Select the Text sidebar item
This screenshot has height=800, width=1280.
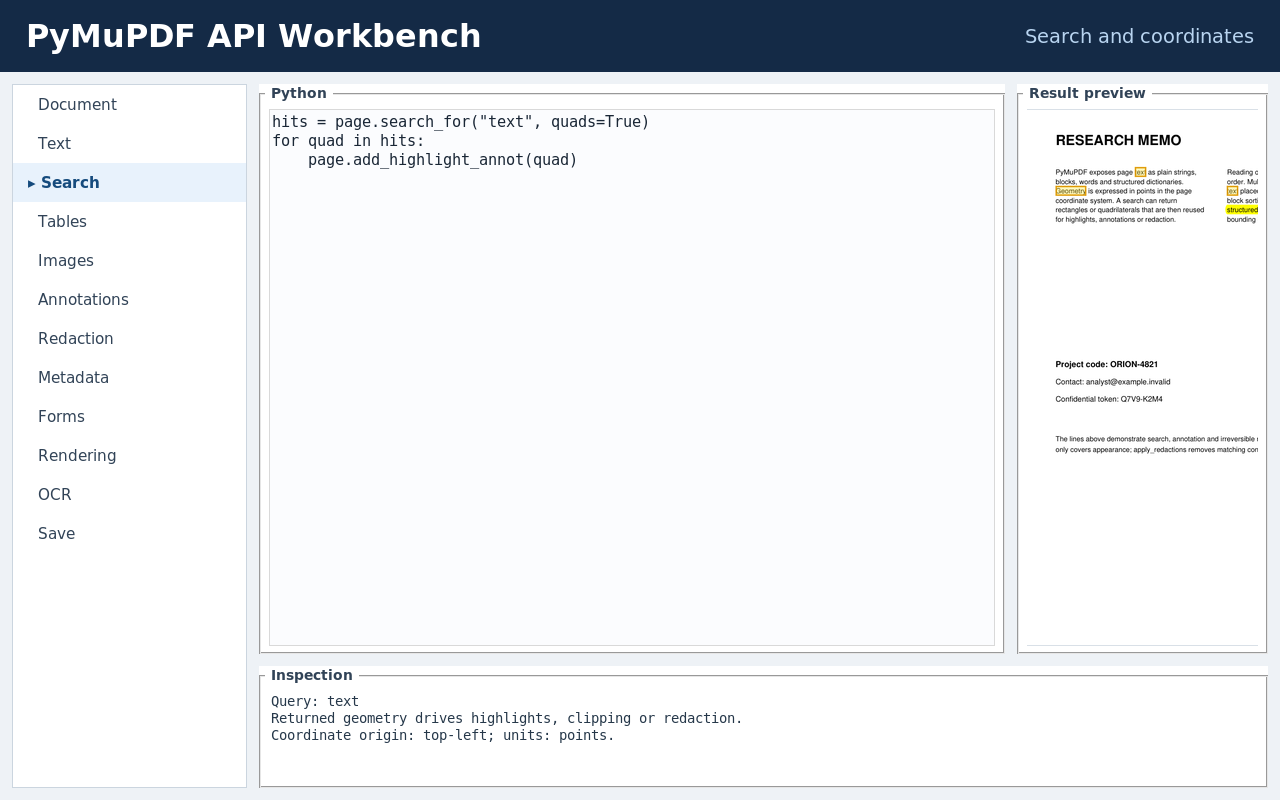coord(129,144)
